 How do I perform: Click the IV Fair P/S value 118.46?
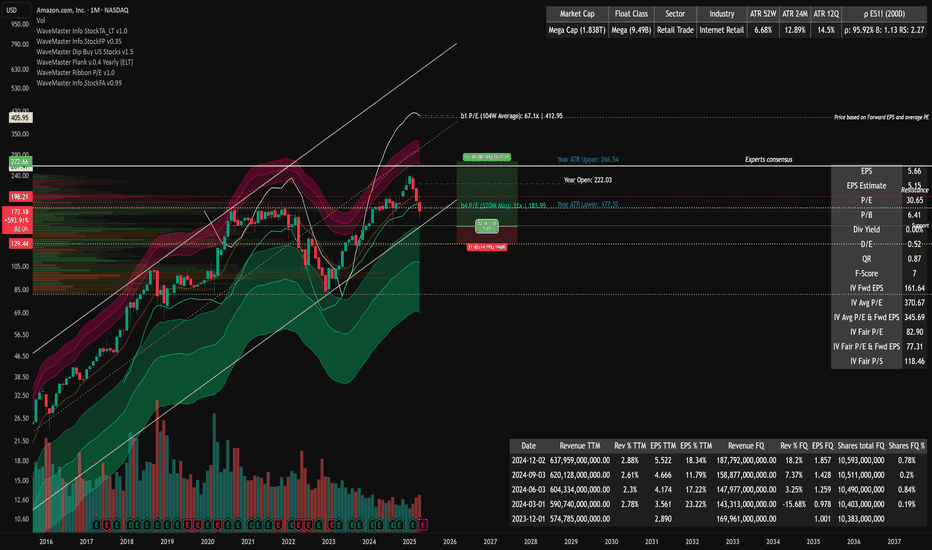(915, 361)
